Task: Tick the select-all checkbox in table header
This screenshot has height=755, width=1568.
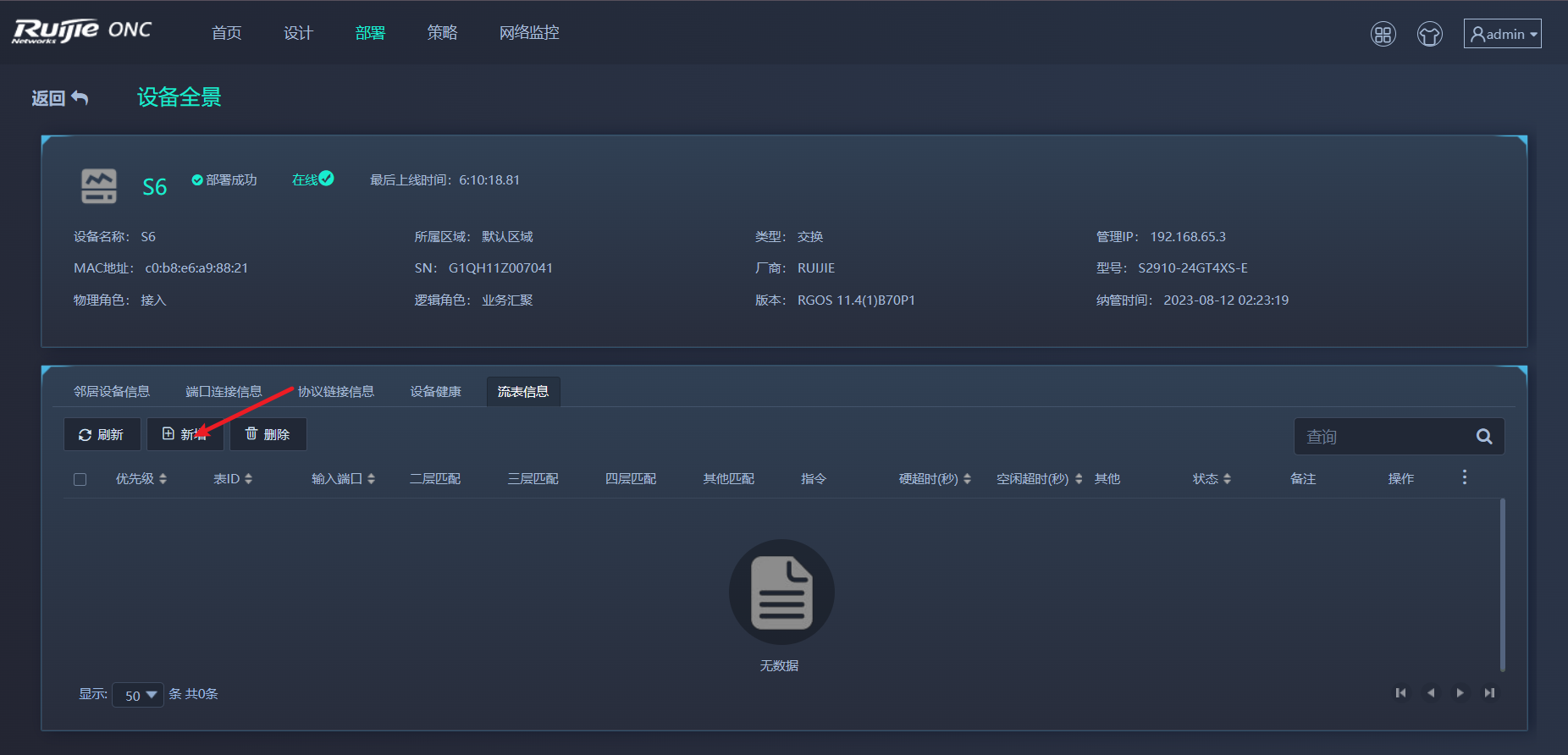Action: pos(80,480)
